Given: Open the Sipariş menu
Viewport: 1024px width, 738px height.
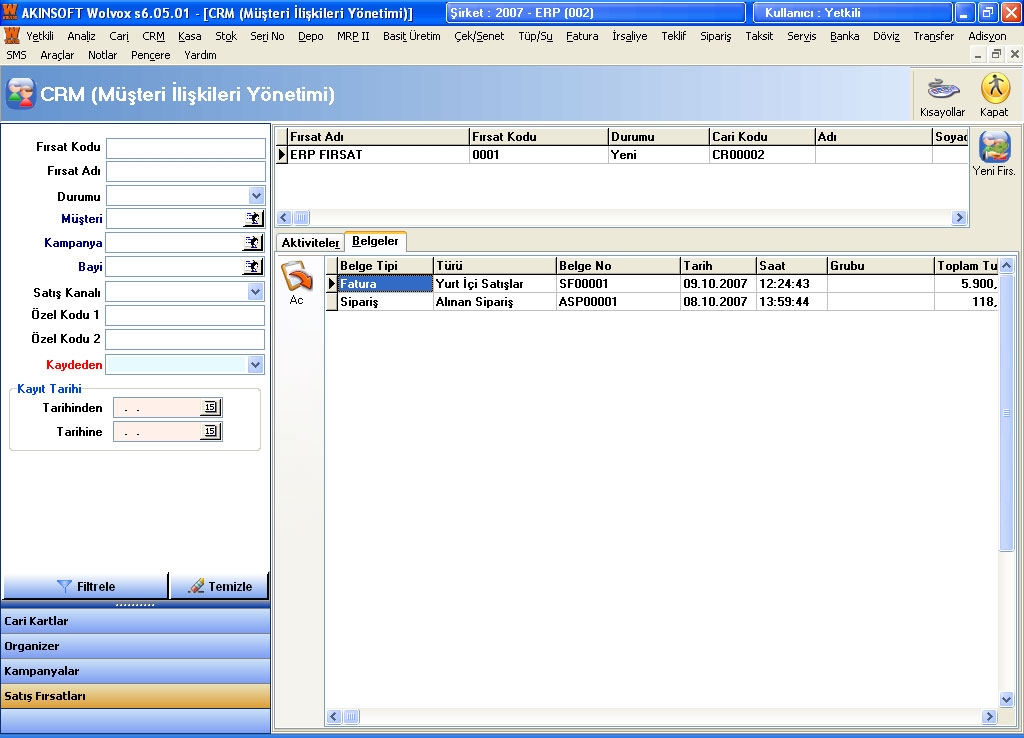Looking at the screenshot, I should [x=716, y=36].
